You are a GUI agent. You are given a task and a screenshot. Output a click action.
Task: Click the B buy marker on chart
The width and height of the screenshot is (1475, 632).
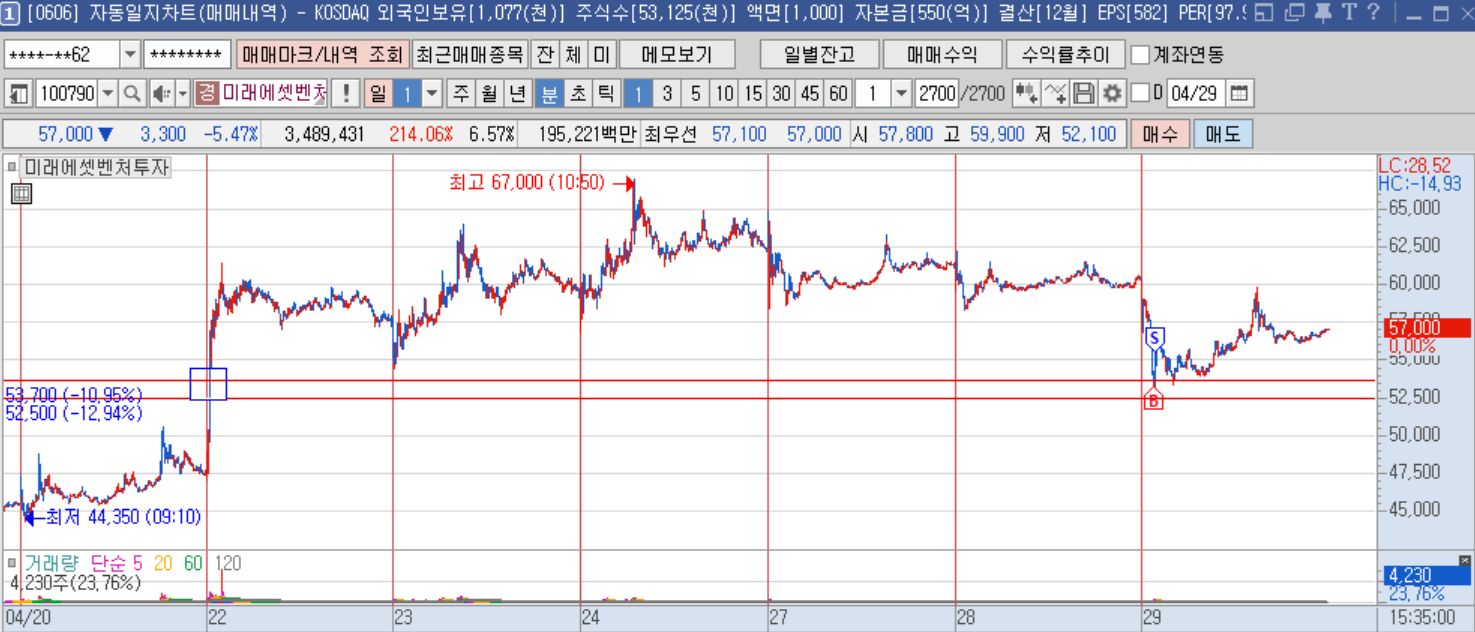pos(1153,400)
